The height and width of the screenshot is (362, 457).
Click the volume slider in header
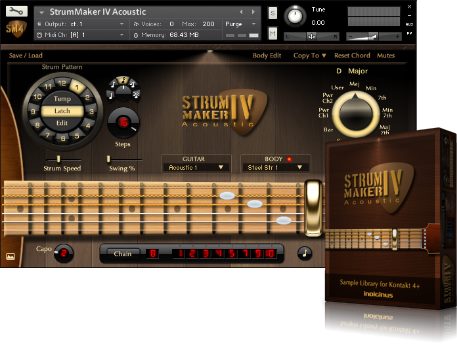pyautogui.click(x=373, y=36)
